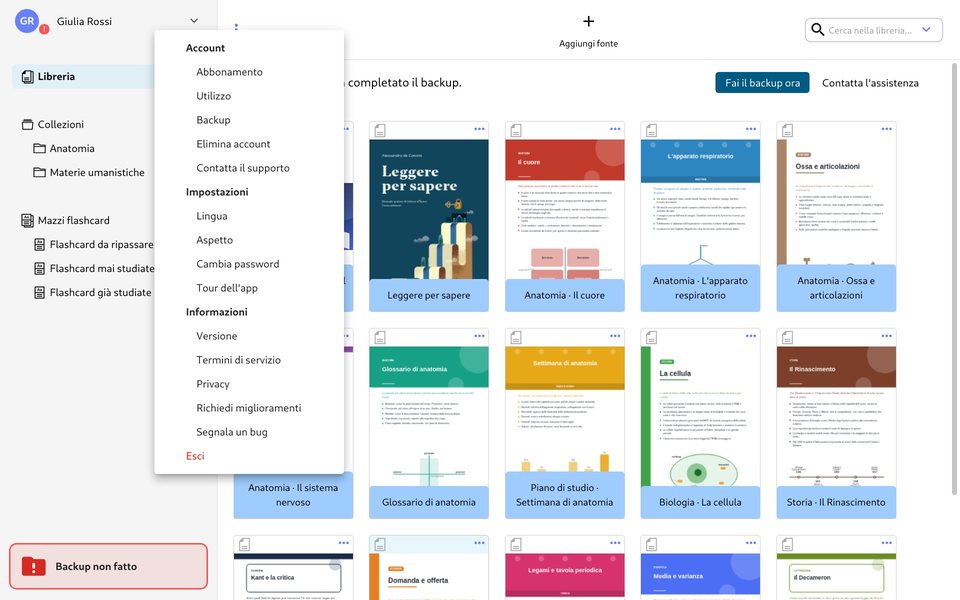Start Tour dell'app

pyautogui.click(x=227, y=287)
